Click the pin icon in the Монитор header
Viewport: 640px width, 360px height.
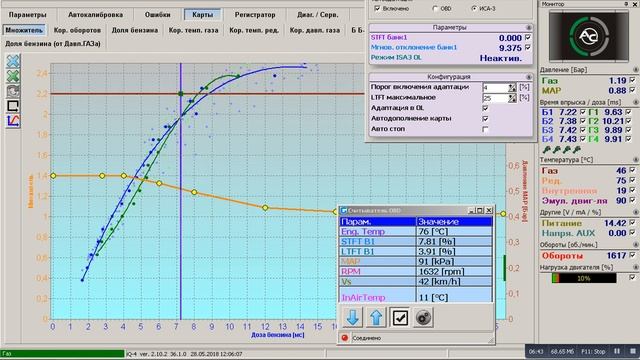[626, 4]
